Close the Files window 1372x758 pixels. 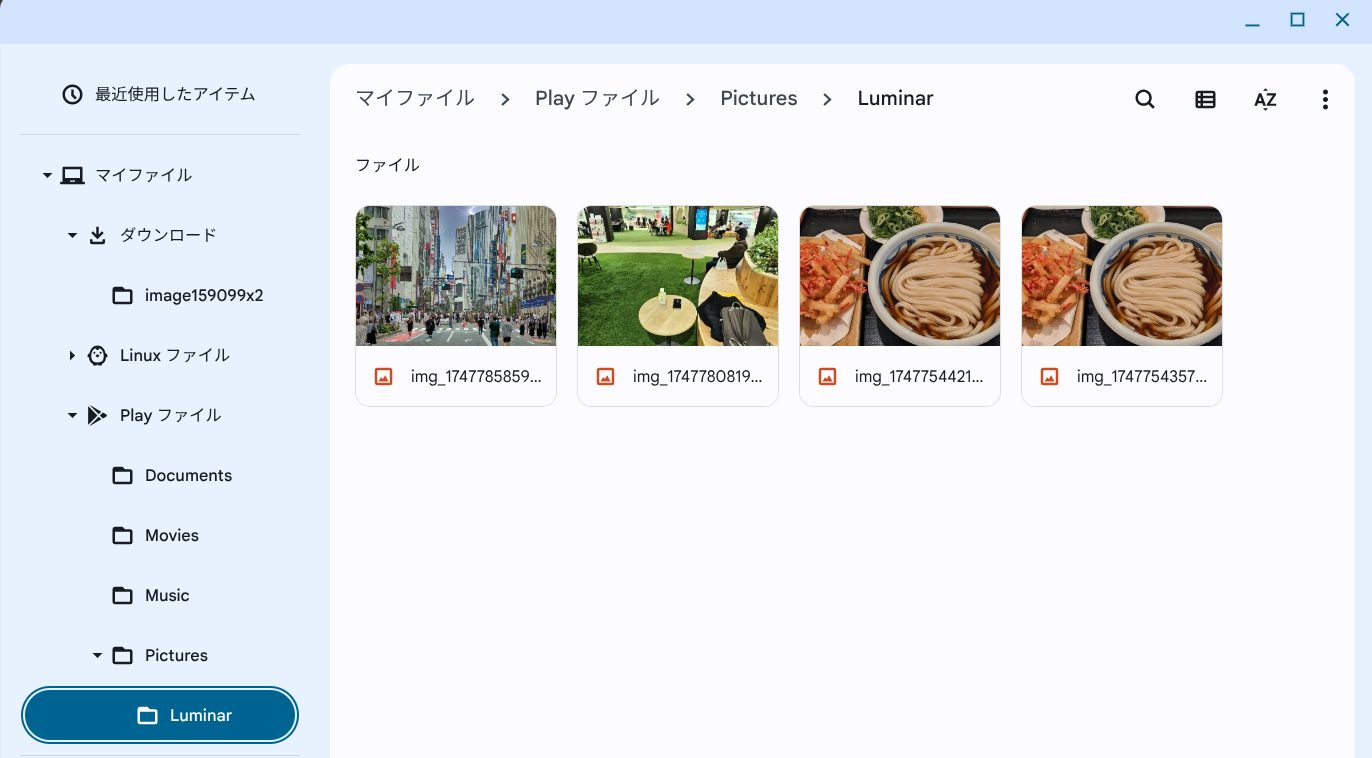(x=1342, y=20)
